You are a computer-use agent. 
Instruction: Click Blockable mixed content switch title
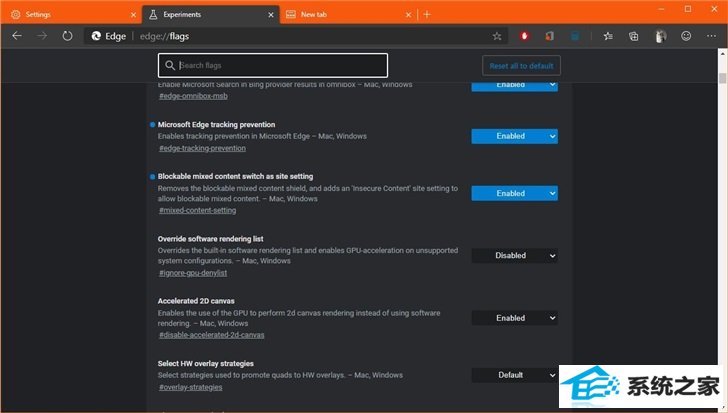[235, 176]
